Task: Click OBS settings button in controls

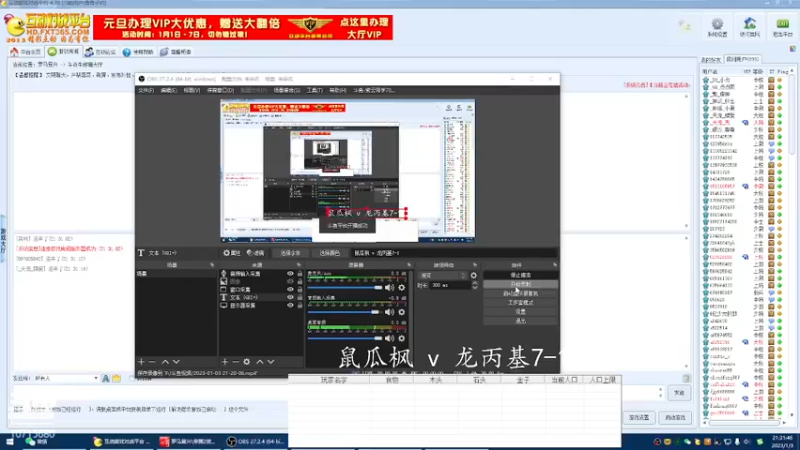Action: click(520, 312)
